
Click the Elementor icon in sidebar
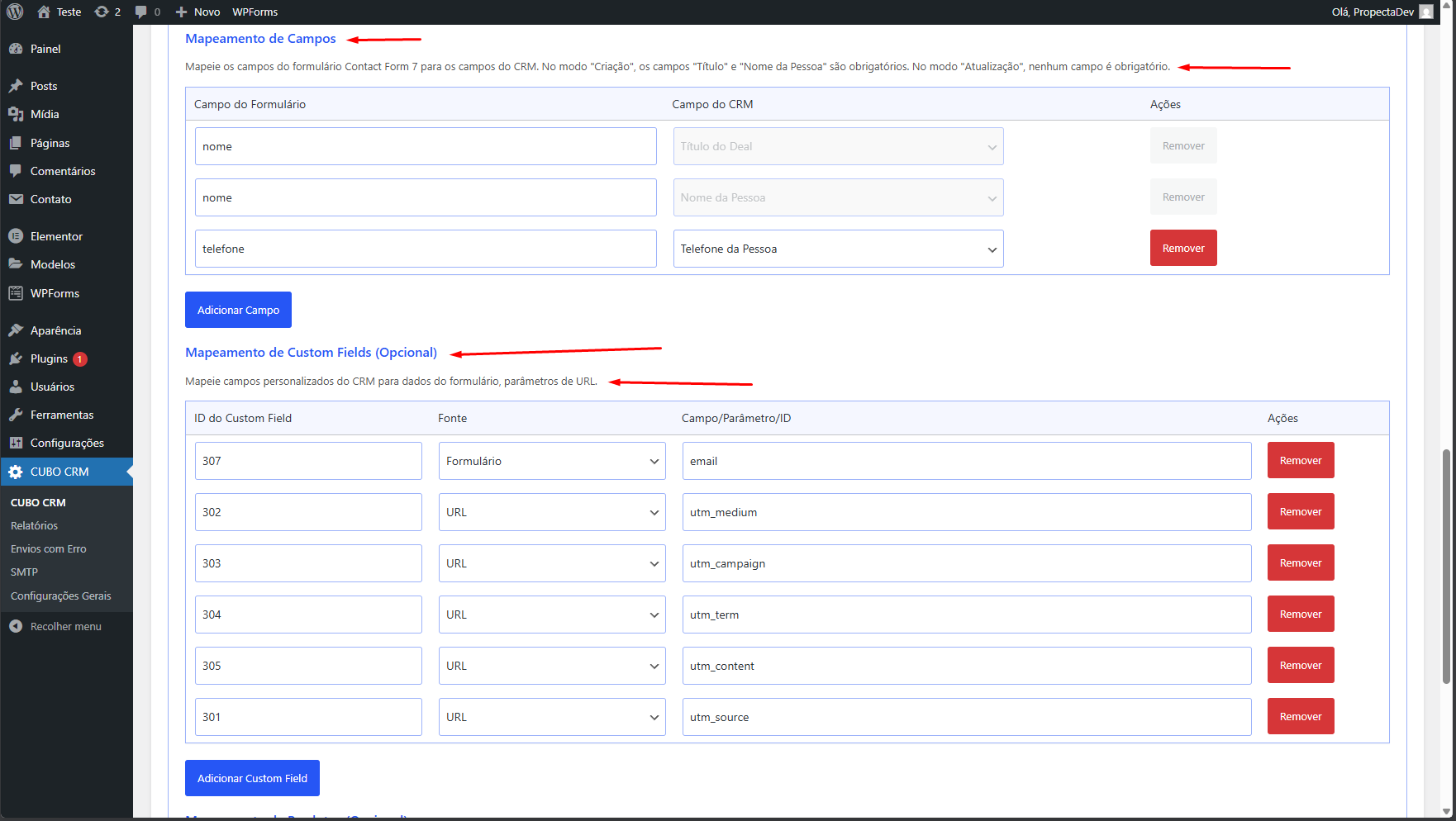coord(16,236)
